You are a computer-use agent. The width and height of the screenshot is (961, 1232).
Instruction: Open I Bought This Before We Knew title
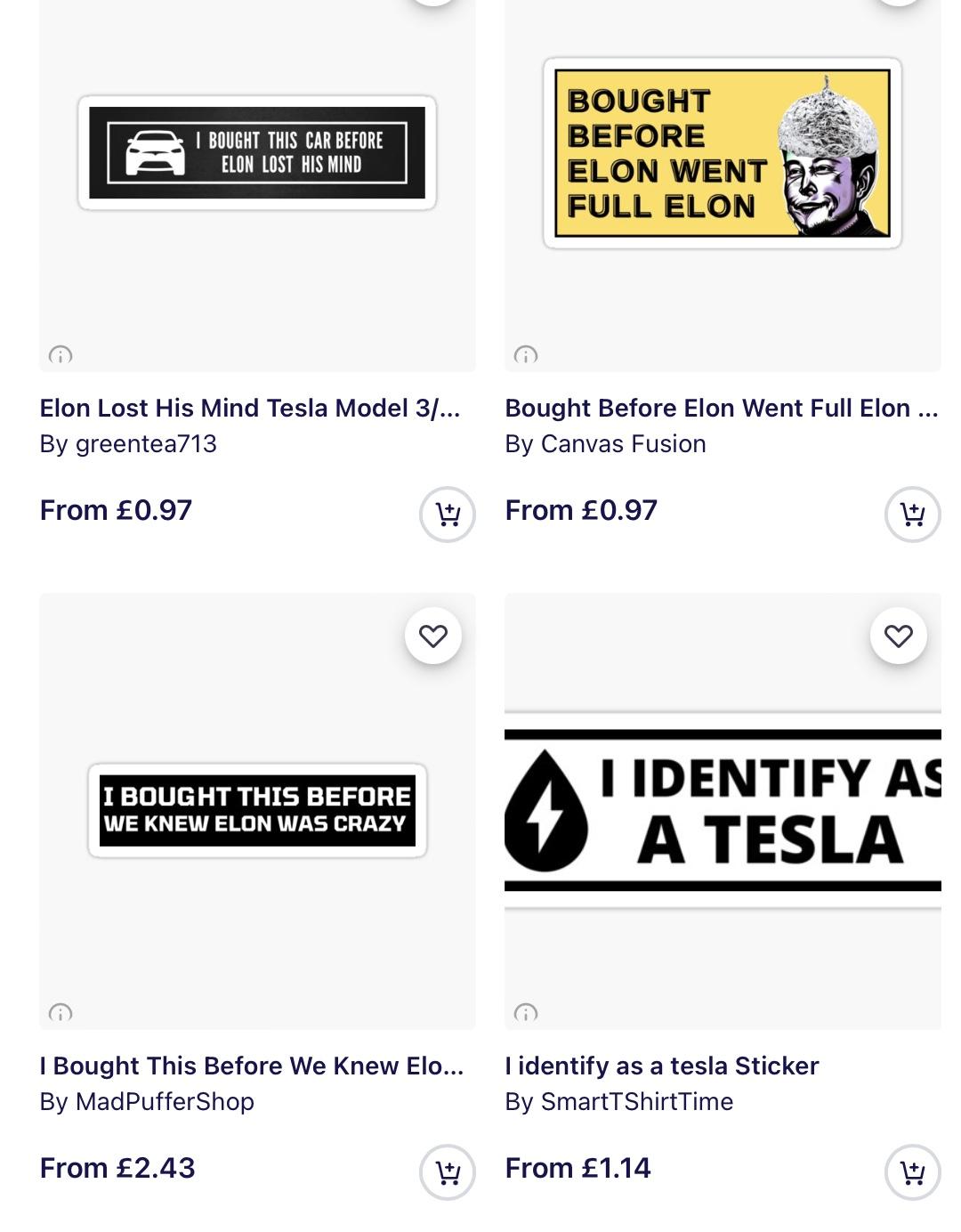point(252,1066)
